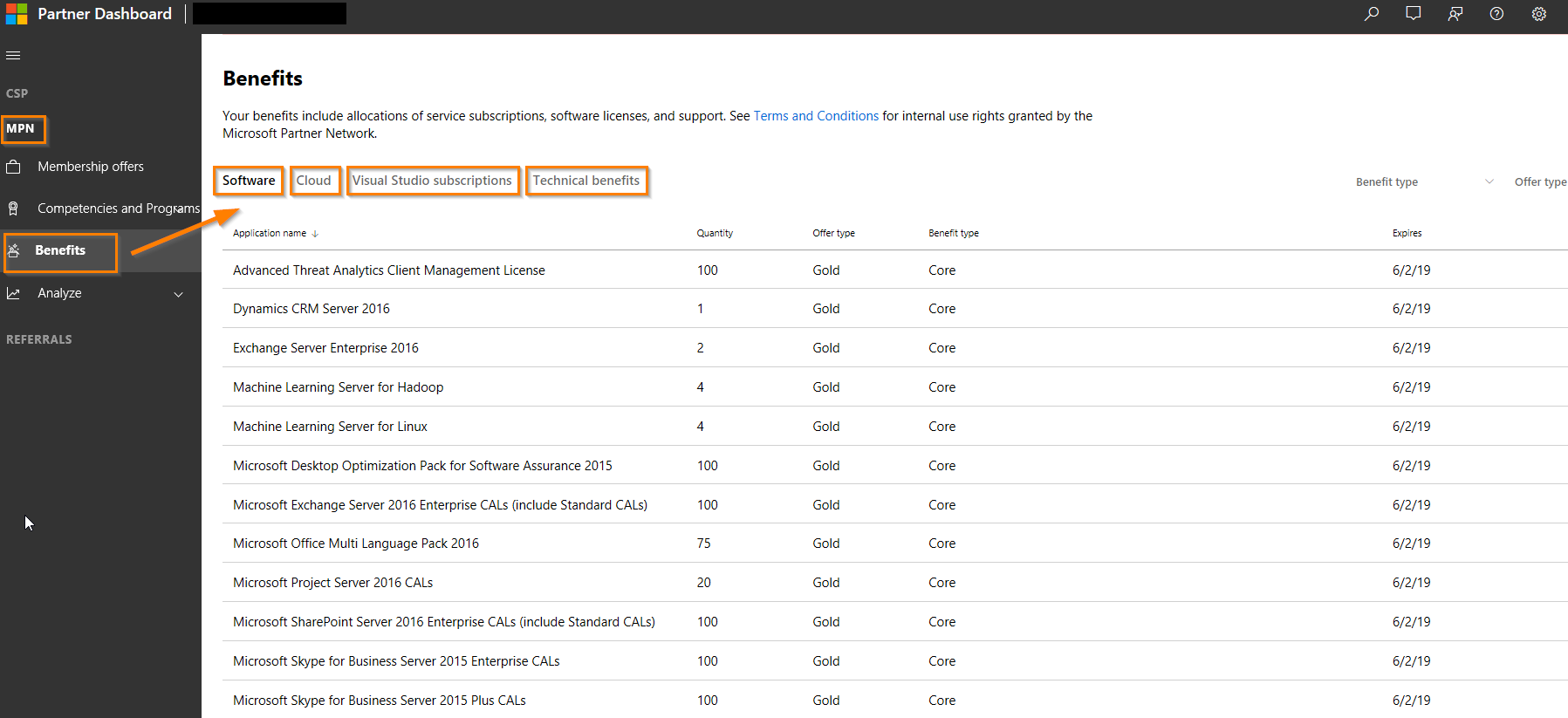The image size is (1568, 718).
Task: Click the Partner Dashboard title
Action: click(105, 14)
